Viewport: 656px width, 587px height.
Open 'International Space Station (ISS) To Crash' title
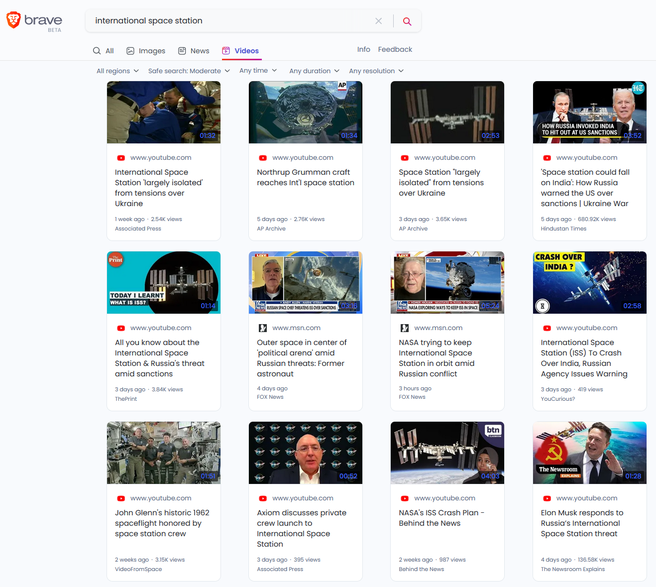coord(584,358)
